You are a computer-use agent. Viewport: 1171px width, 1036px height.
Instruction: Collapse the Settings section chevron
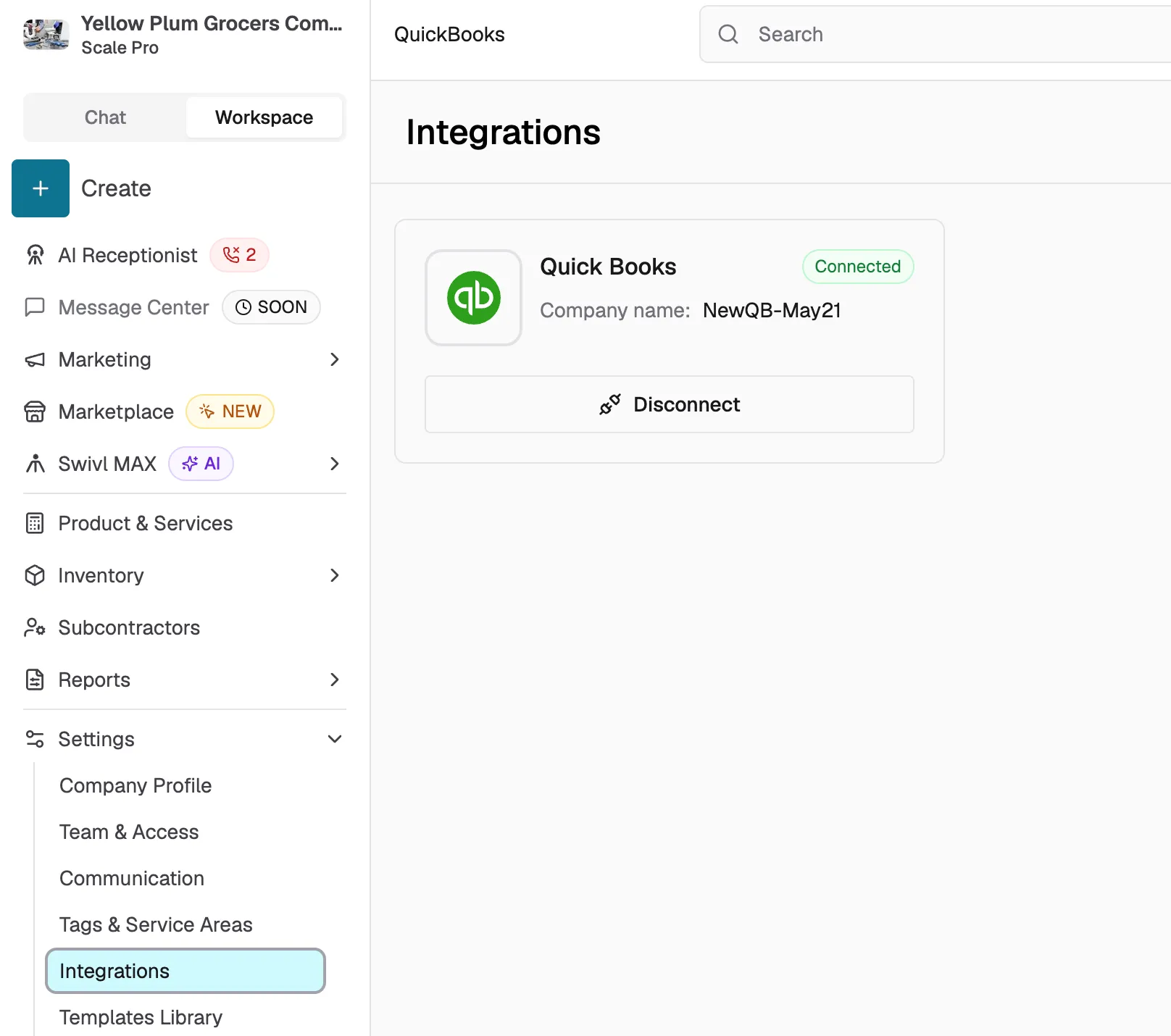335,739
